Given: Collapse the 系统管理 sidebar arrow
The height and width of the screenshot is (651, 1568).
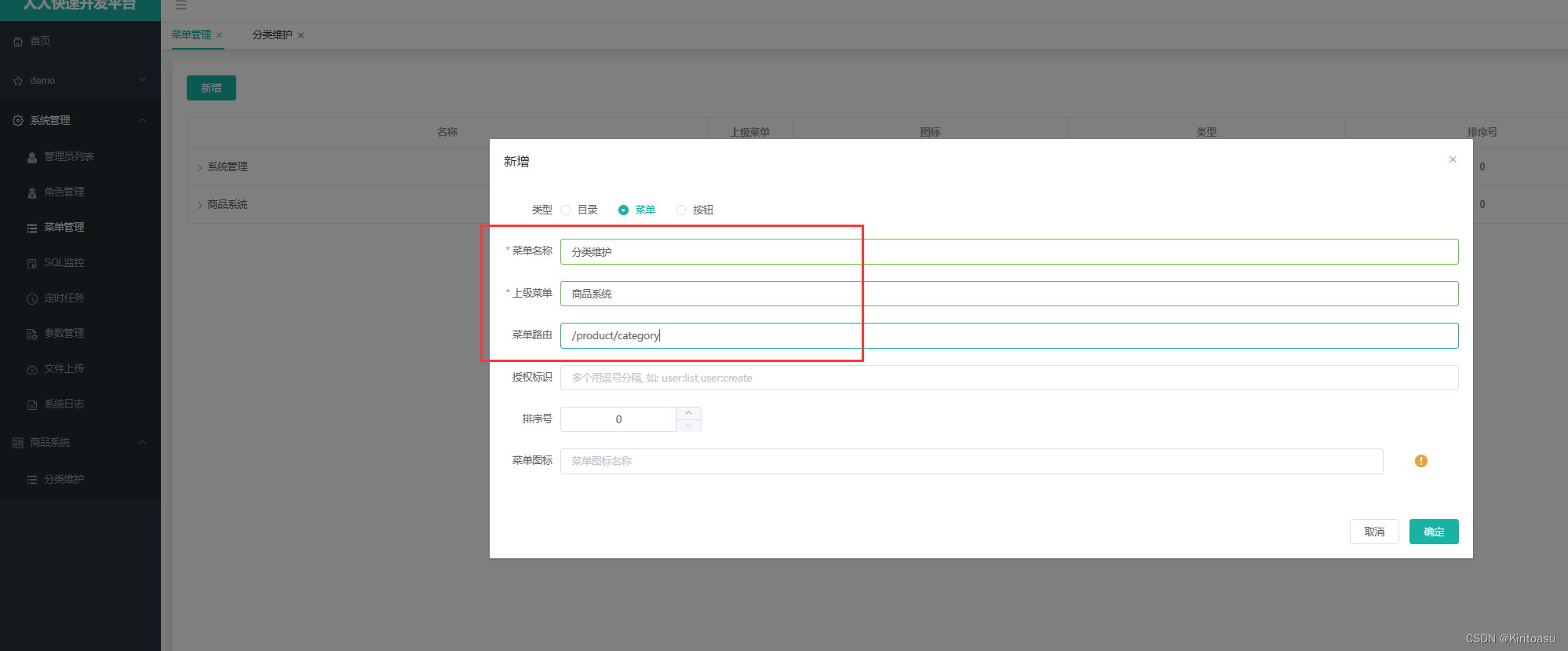Looking at the screenshot, I should click(142, 120).
